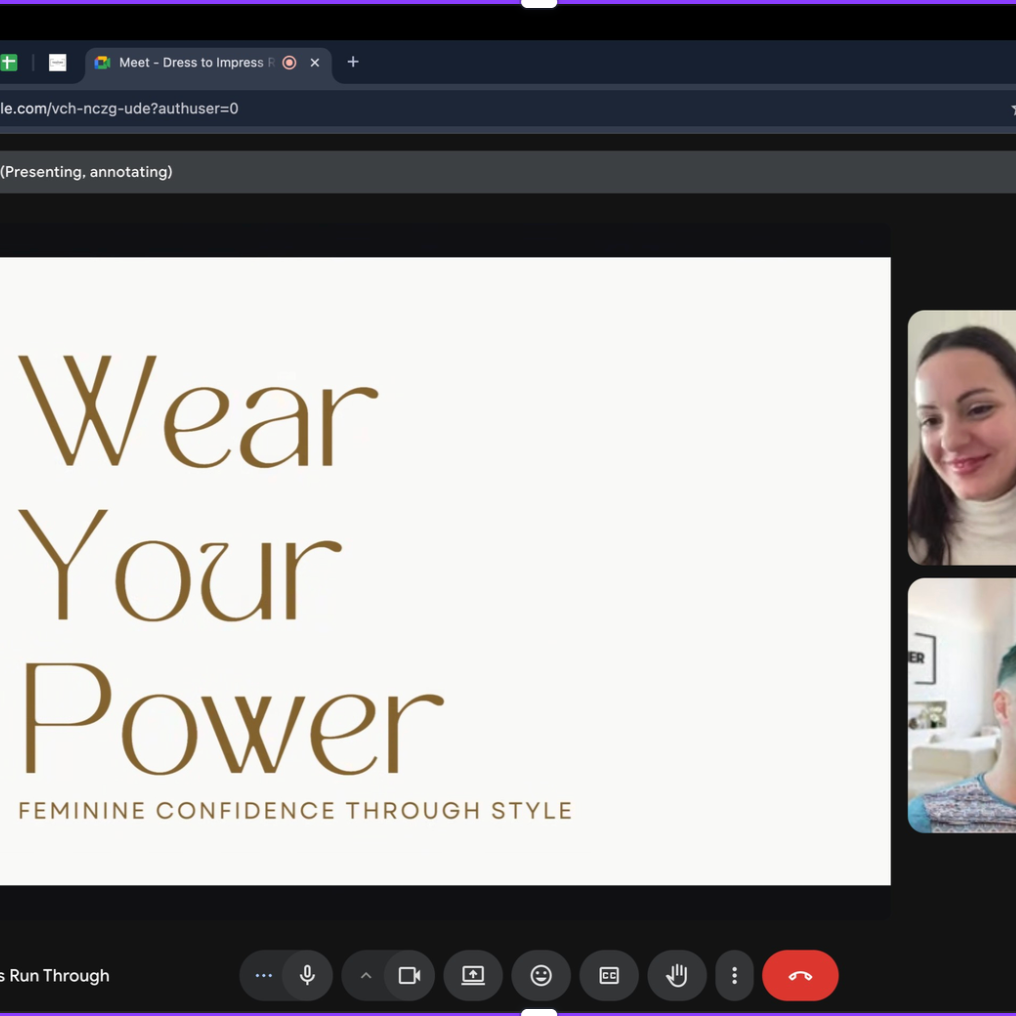This screenshot has height=1016, width=1016.
Task: Mute the microphone in the call
Action: coord(307,975)
